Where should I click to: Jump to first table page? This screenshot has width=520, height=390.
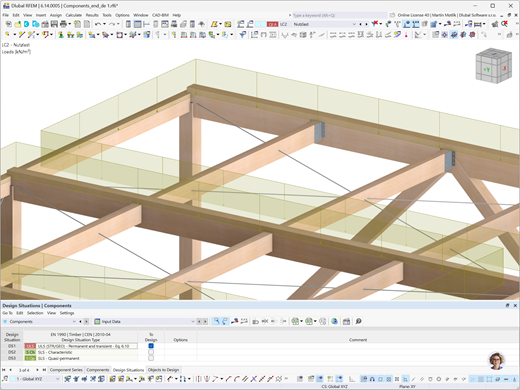click(x=4, y=370)
